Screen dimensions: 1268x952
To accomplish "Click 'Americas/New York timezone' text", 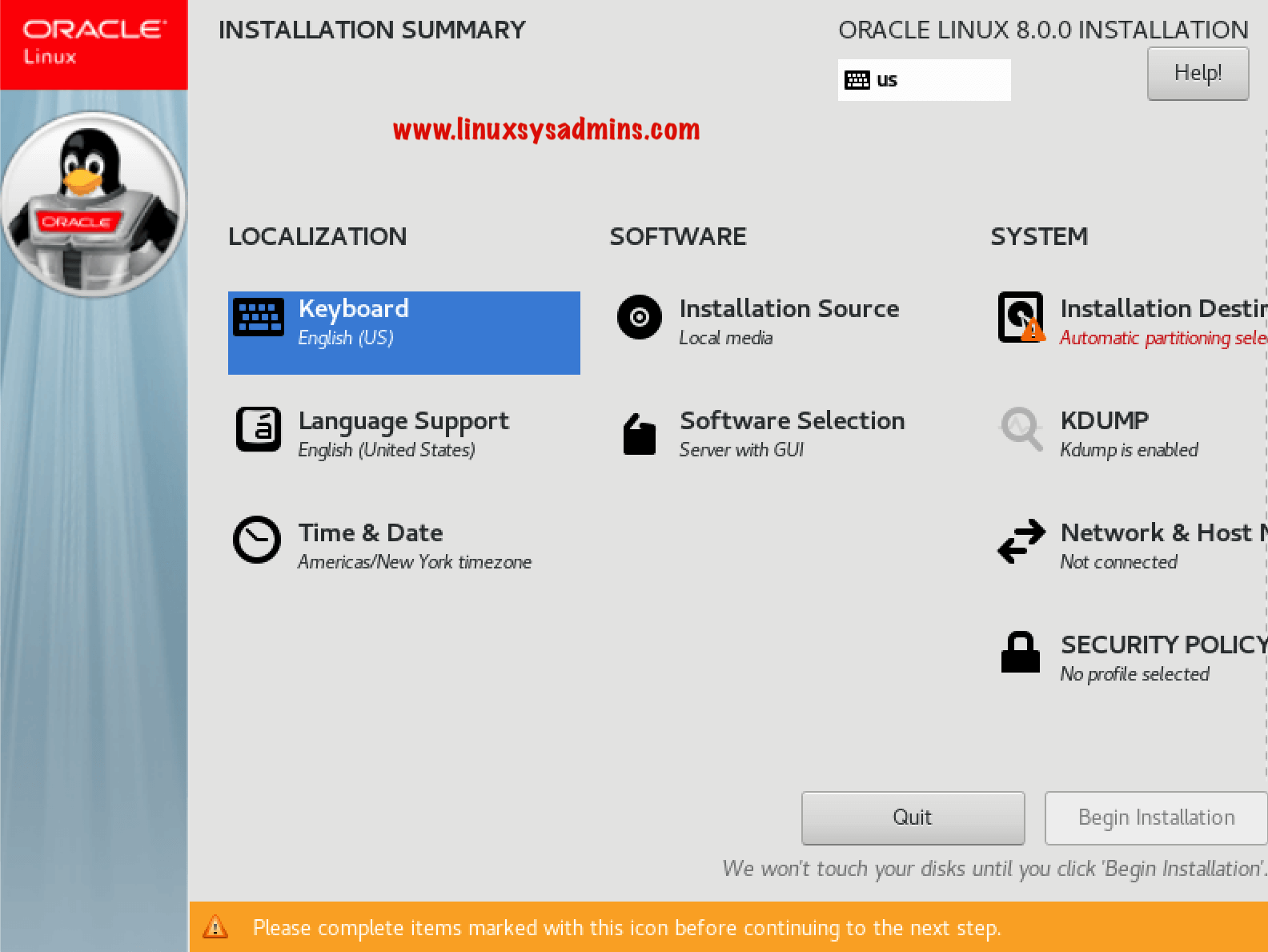I will coord(415,562).
